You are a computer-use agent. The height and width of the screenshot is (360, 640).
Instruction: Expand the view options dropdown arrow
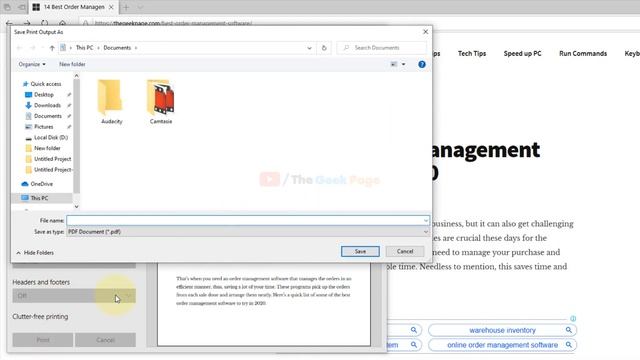coord(403,64)
